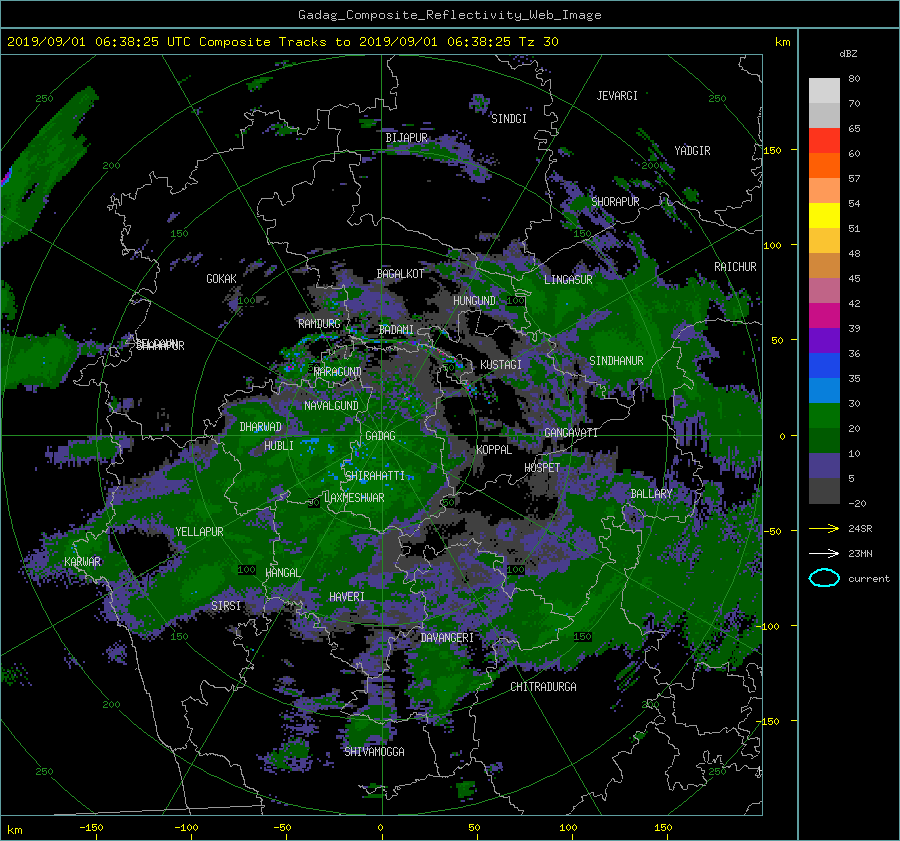Viewport: 900px width, 841px height.
Task: Click the BIJAPUR city label
Action: 406,138
